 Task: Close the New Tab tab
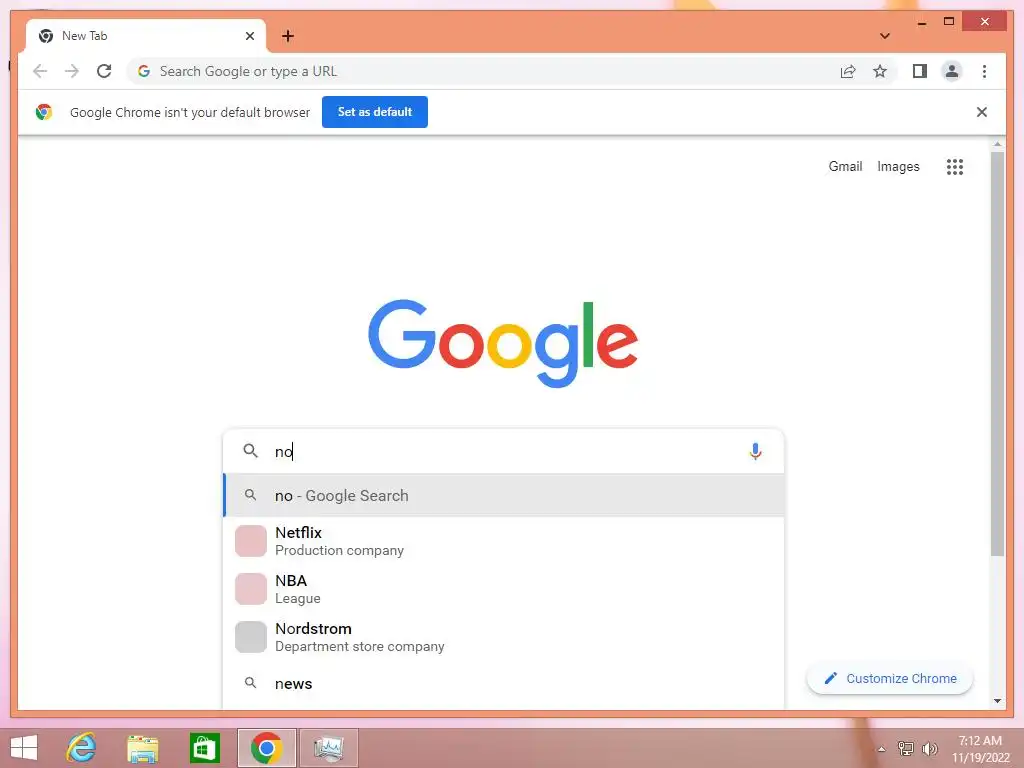249,36
